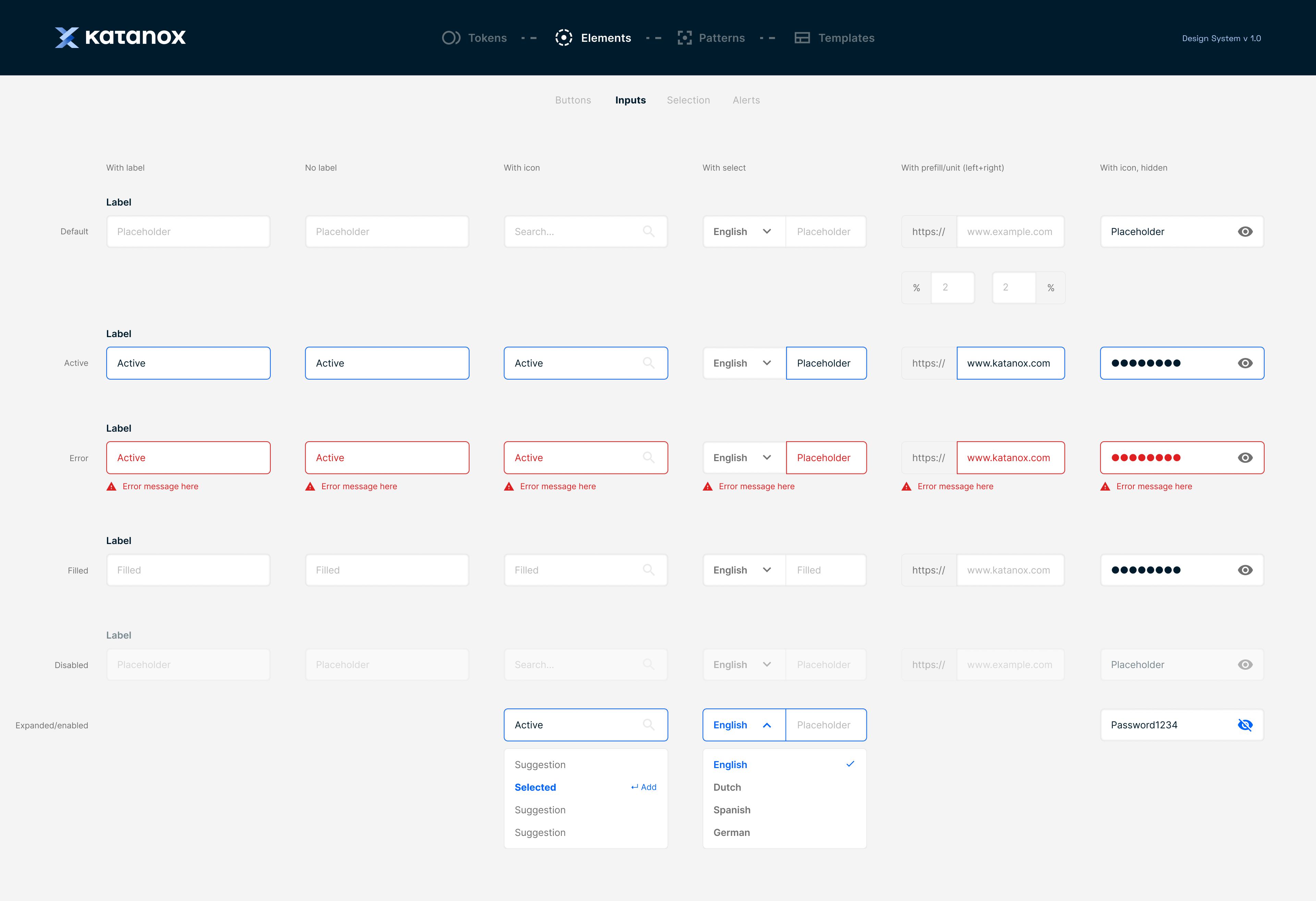The image size is (1316, 901).
Task: Open English dropdown in Filled row
Action: tap(744, 570)
